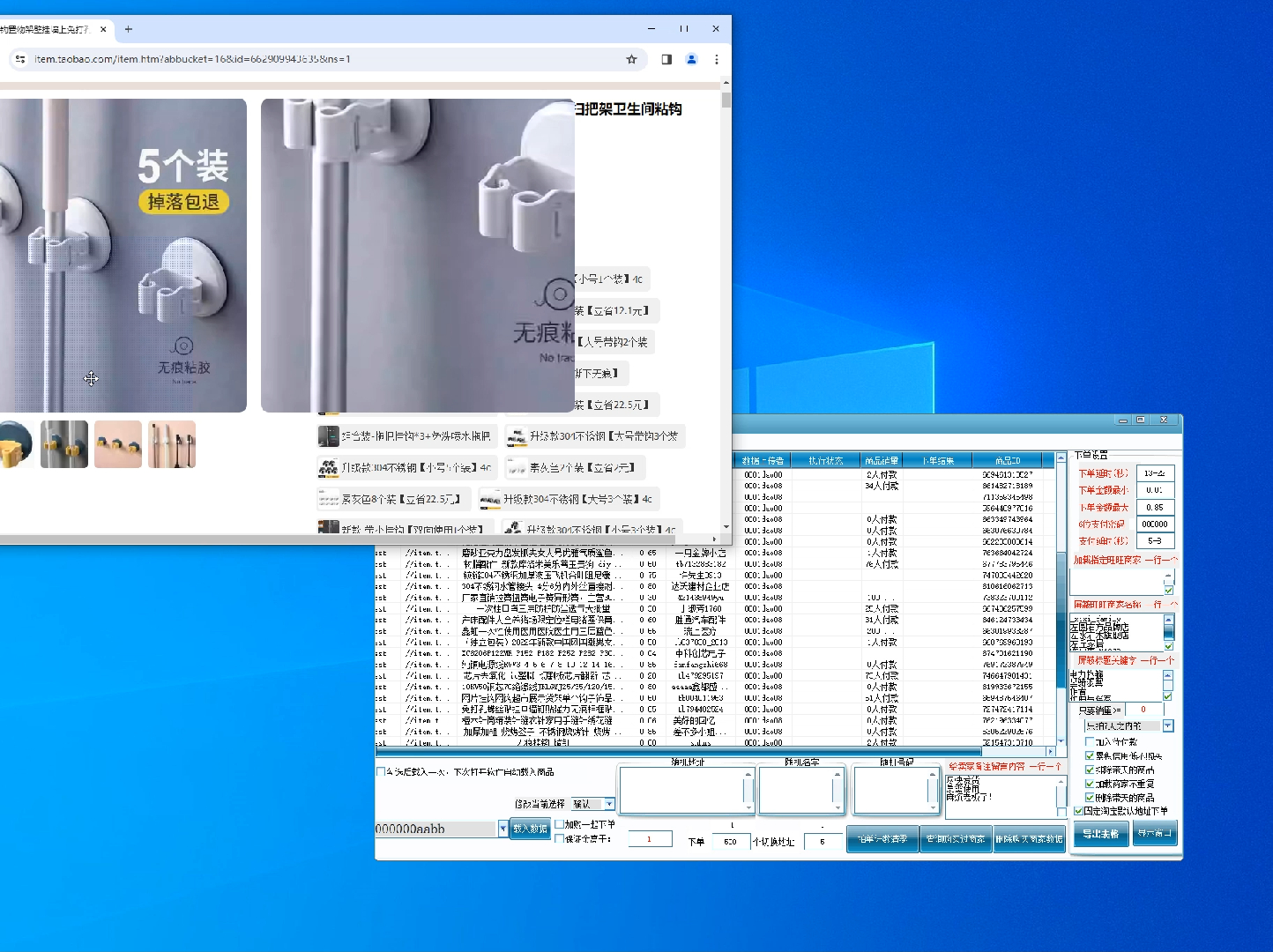1273x952 pixels.
Task: Click the browser horizontal scrollbar
Action: pos(338,539)
